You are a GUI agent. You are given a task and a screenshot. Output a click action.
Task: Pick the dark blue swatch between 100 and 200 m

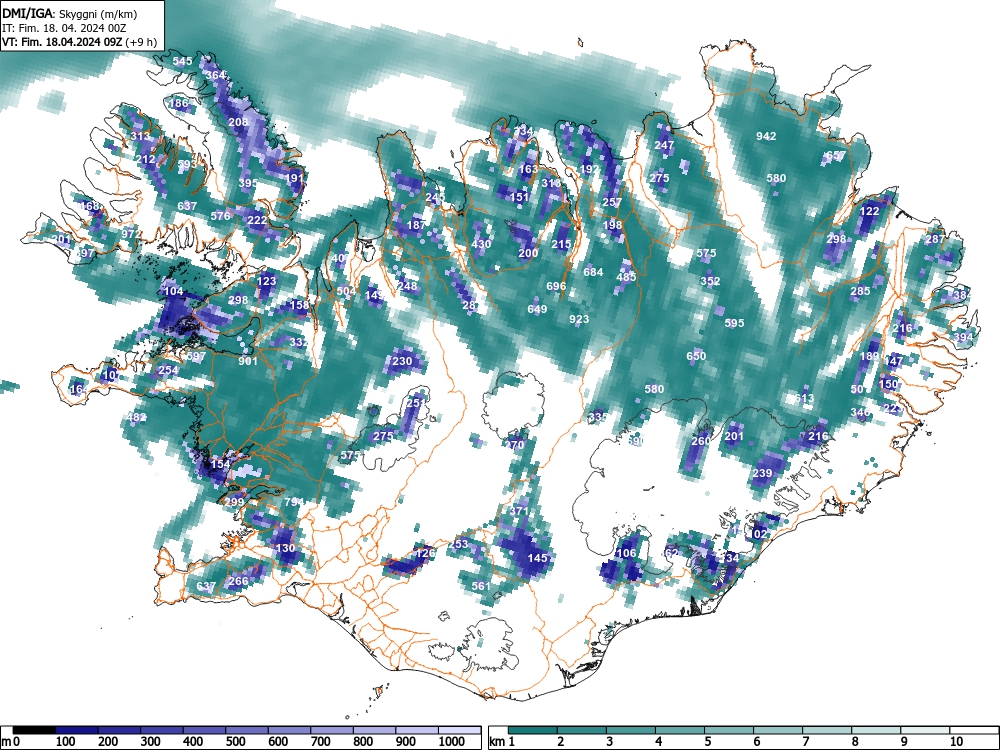click(x=77, y=730)
